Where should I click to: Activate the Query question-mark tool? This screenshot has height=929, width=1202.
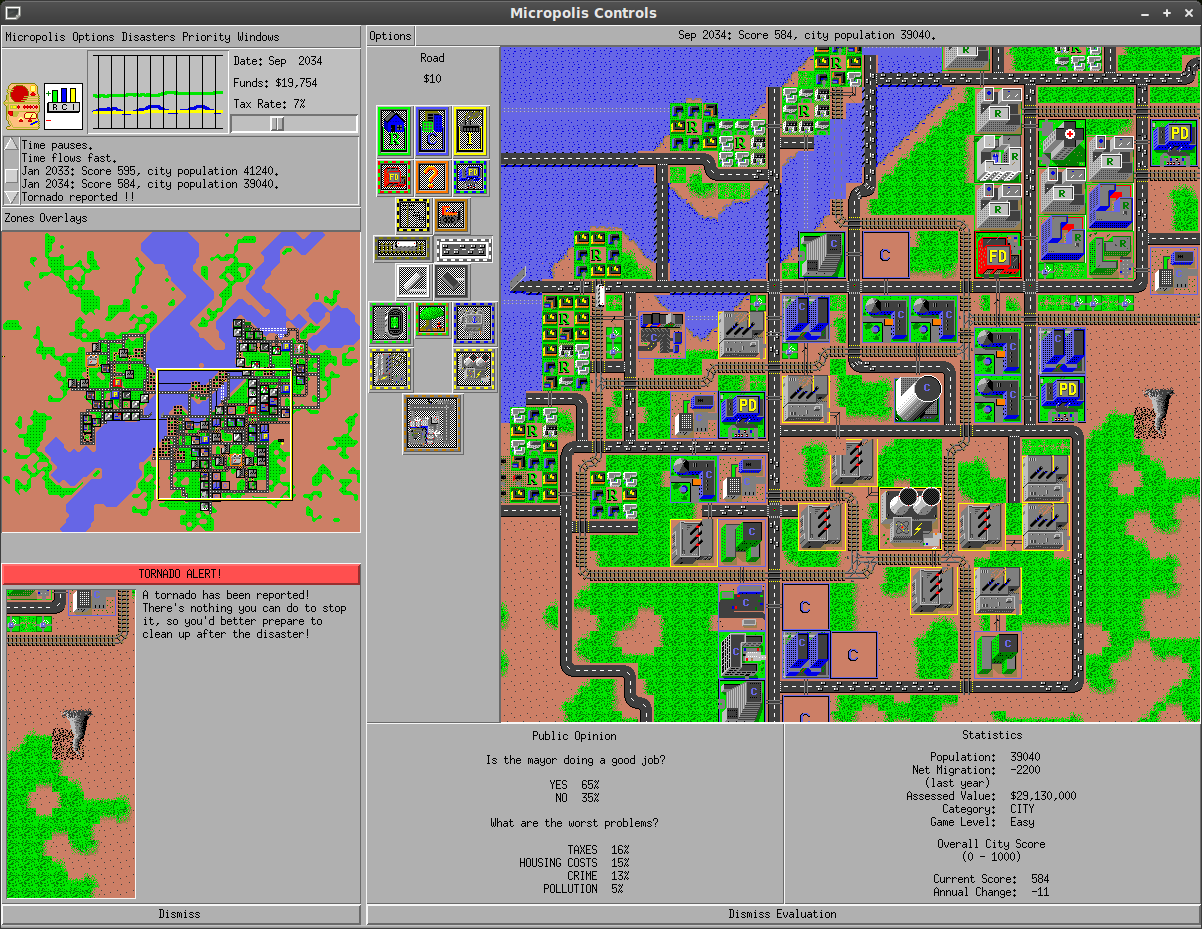(431, 177)
